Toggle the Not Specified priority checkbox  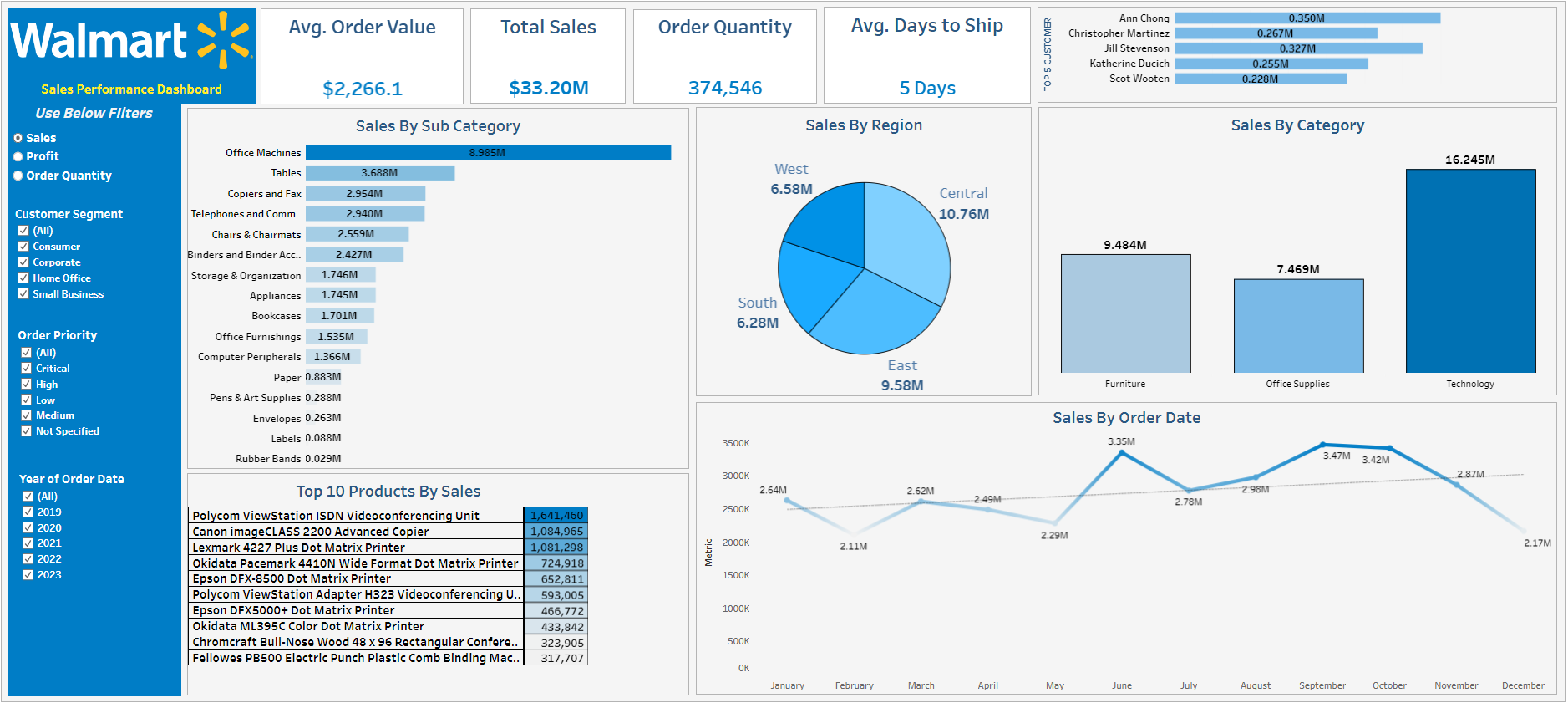pos(27,431)
